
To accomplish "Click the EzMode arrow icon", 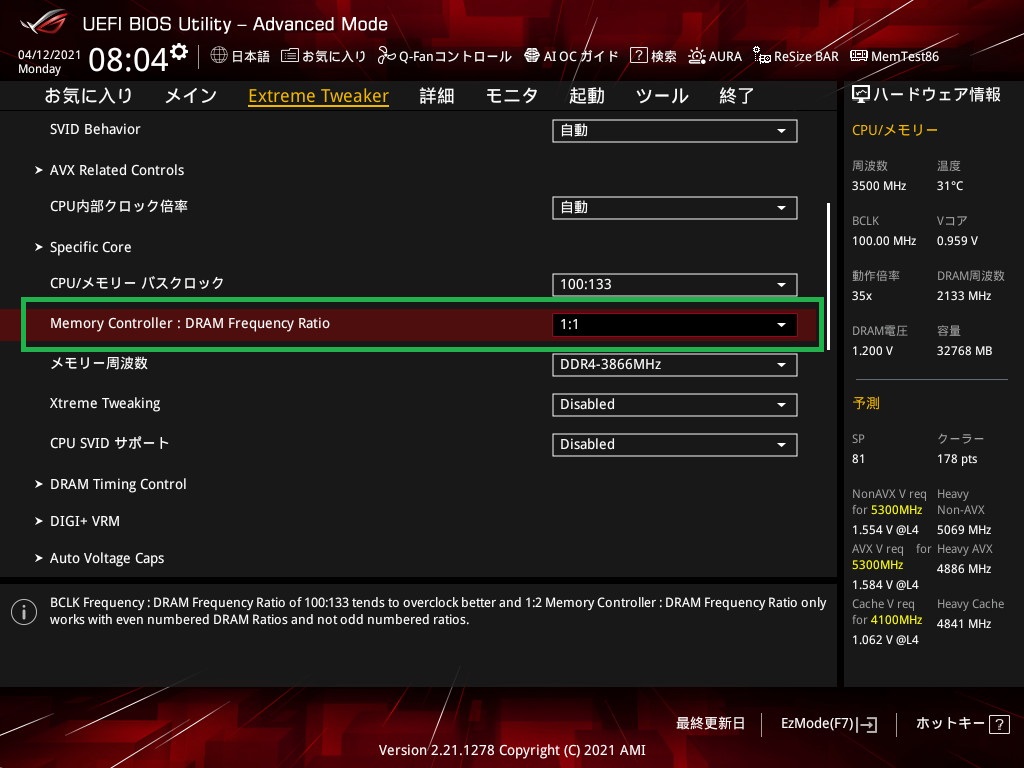I will pyautogui.click(x=867, y=724).
